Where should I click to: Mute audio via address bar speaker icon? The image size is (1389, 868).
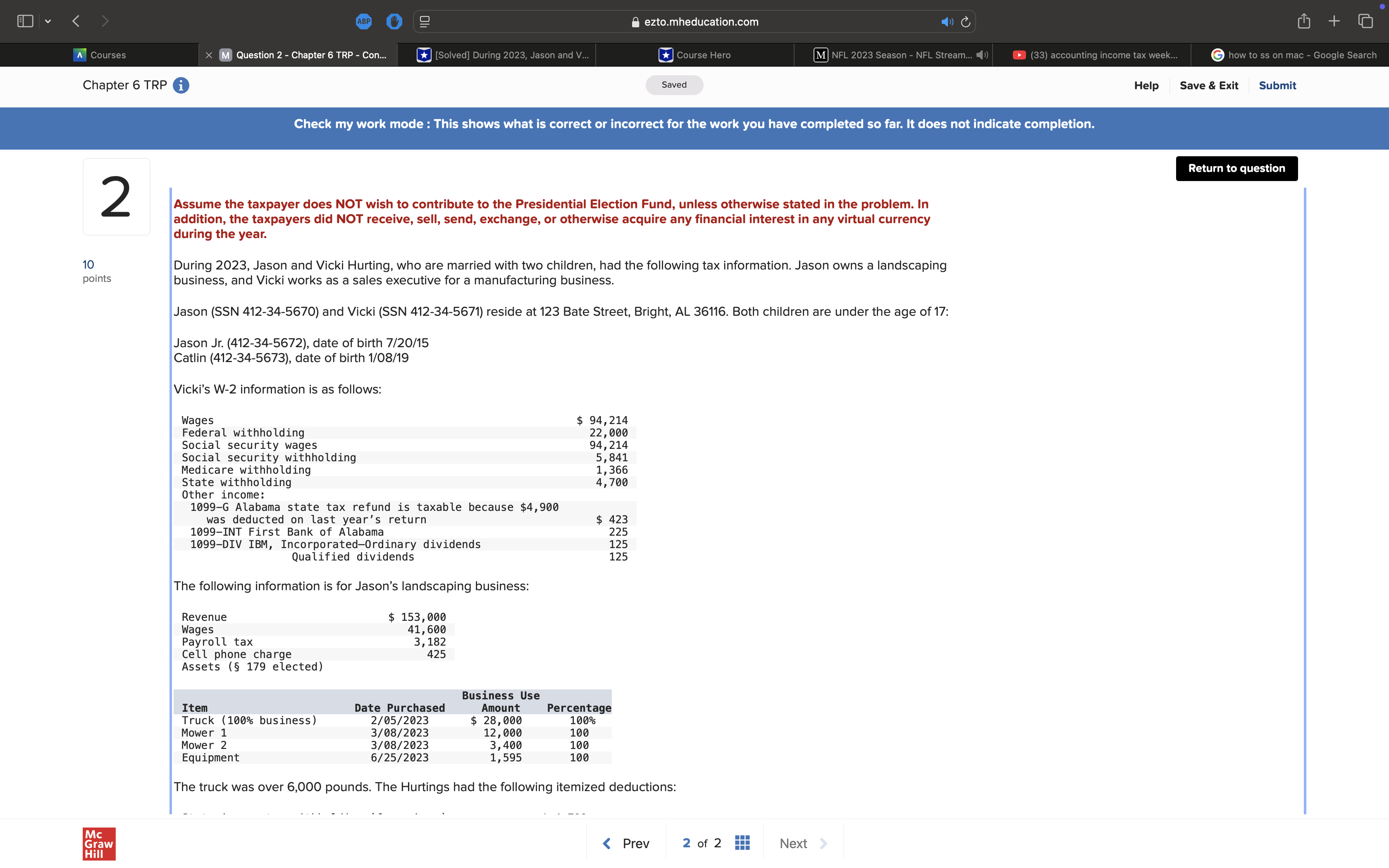pyautogui.click(x=947, y=22)
